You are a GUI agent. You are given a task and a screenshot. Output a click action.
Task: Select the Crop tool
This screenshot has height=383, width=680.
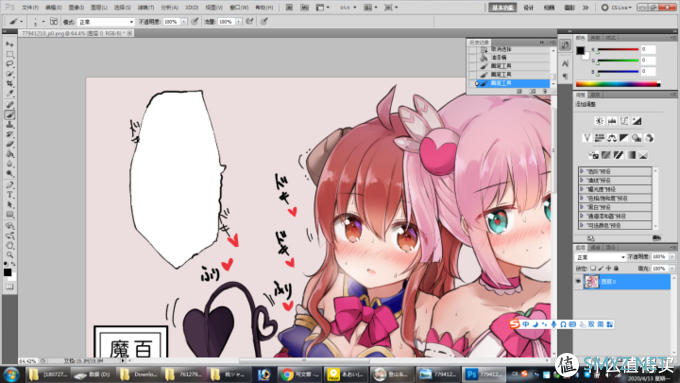point(10,84)
